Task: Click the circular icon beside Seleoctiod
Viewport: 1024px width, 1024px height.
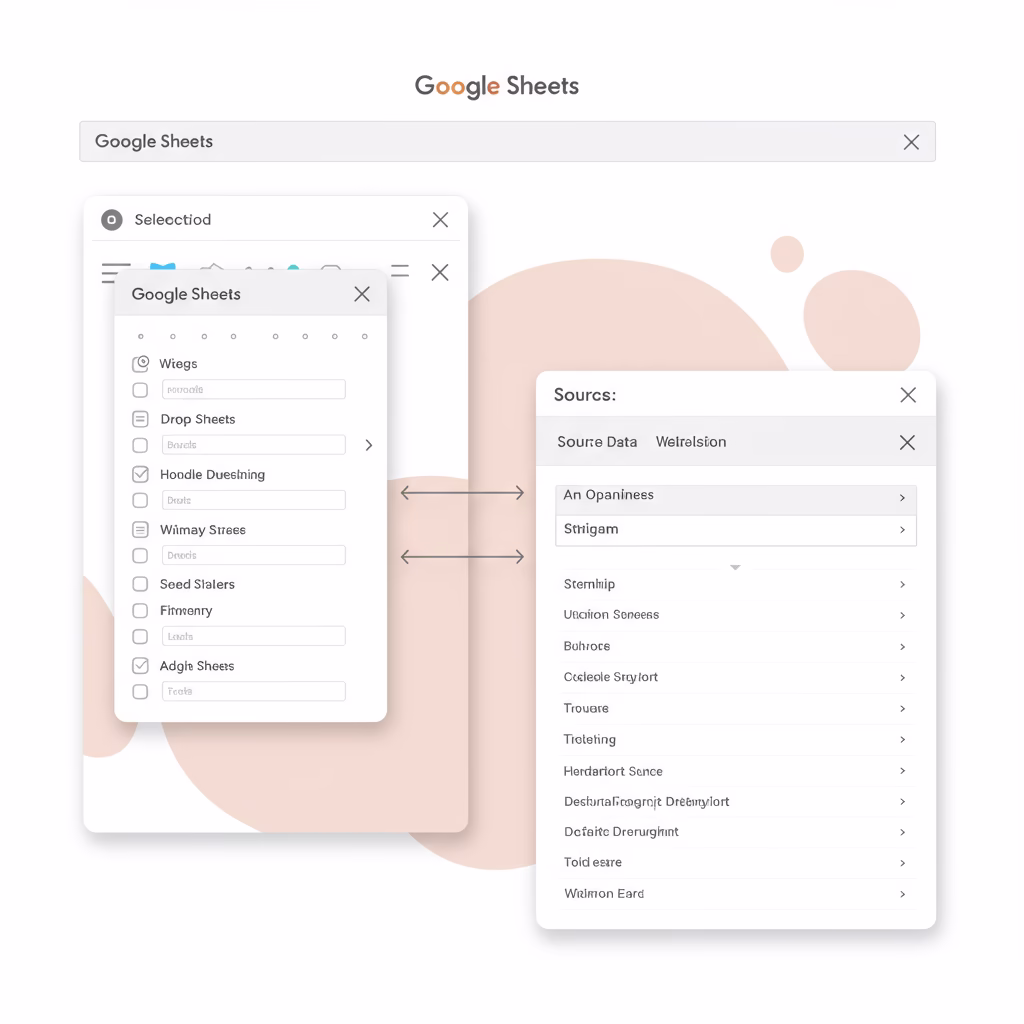Action: coord(112,219)
